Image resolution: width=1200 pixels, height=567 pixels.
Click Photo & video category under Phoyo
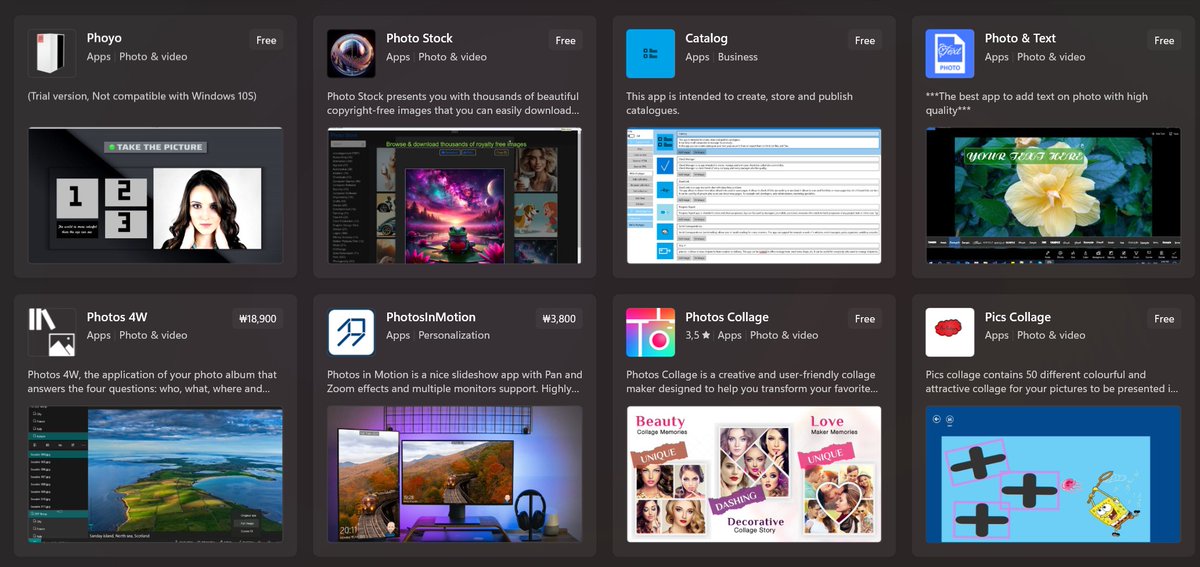[x=153, y=57]
